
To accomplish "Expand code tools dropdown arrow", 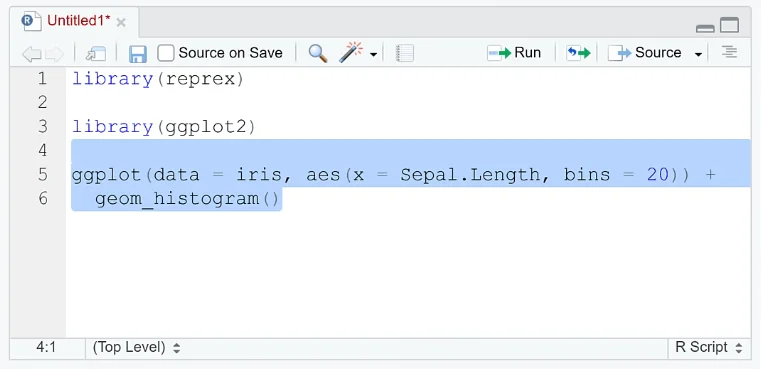I will pyautogui.click(x=373, y=54).
